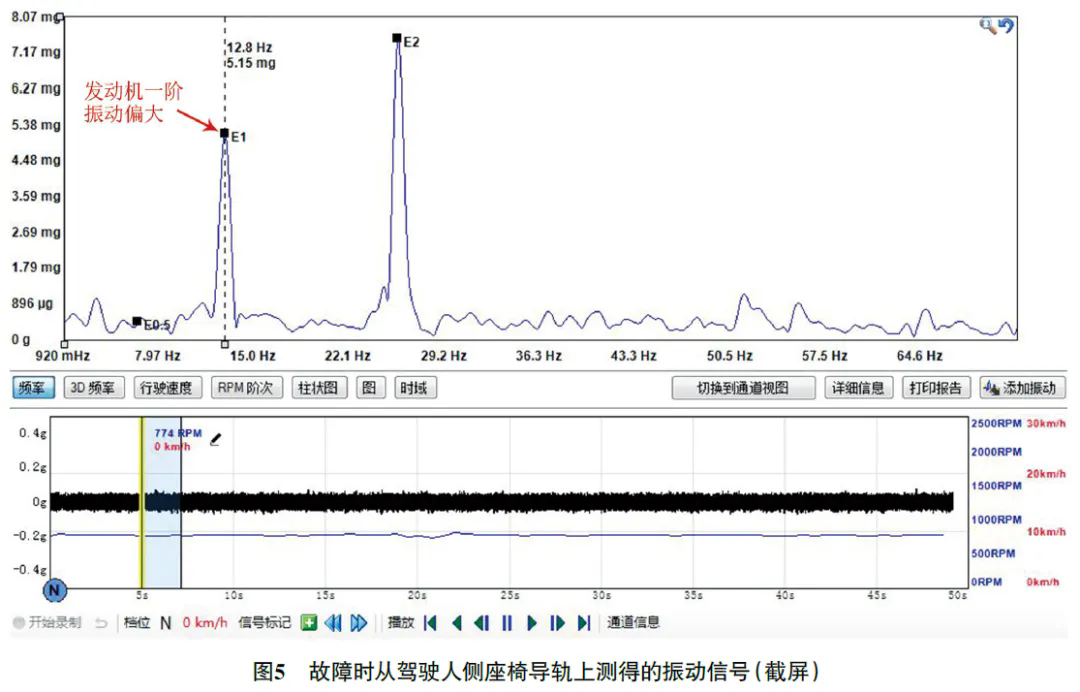Jump to previous signal marker
This screenshot has height=692, width=1080.
click(333, 623)
